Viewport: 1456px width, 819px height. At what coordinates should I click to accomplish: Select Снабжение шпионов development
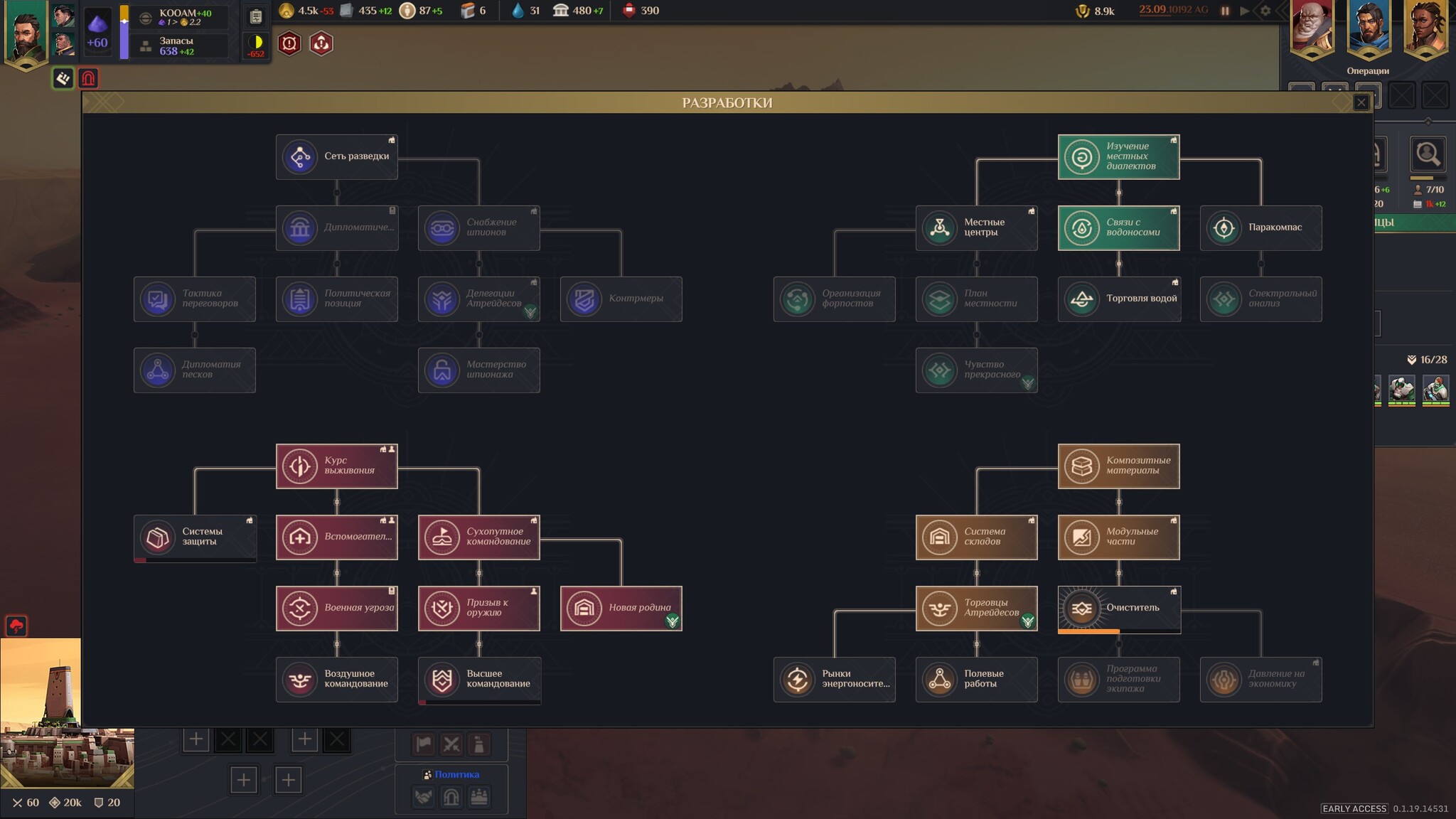pyautogui.click(x=478, y=227)
